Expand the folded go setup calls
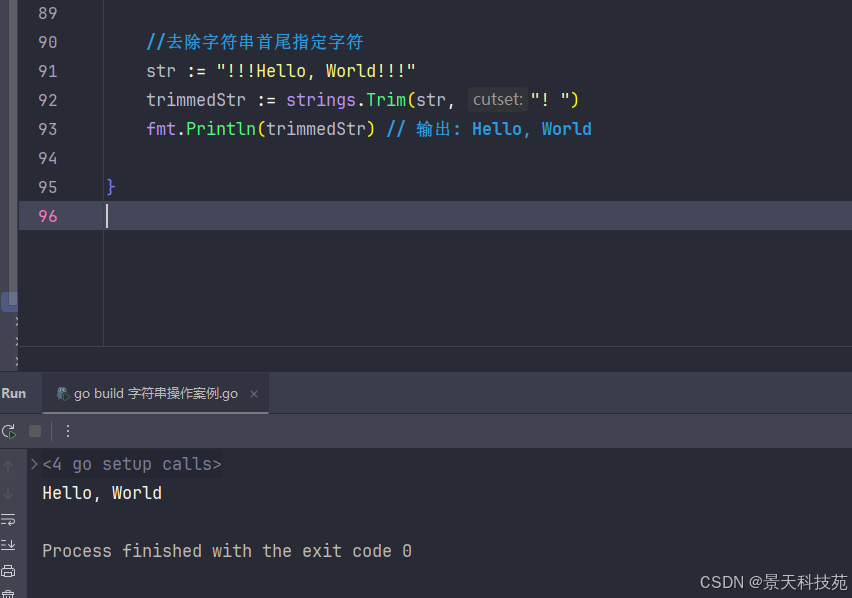852x598 pixels. 34,464
